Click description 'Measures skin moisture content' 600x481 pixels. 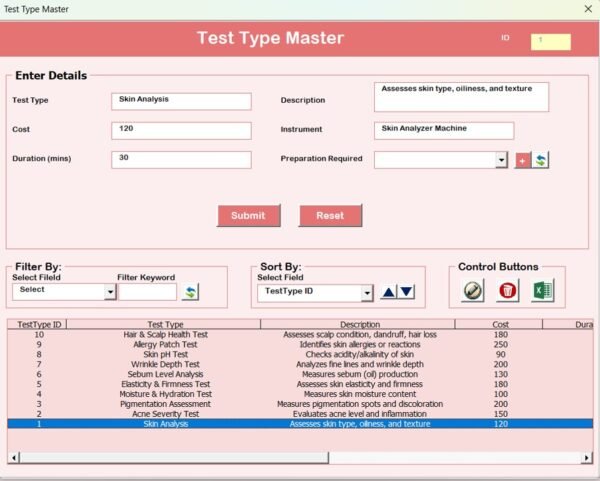pyautogui.click(x=360, y=394)
